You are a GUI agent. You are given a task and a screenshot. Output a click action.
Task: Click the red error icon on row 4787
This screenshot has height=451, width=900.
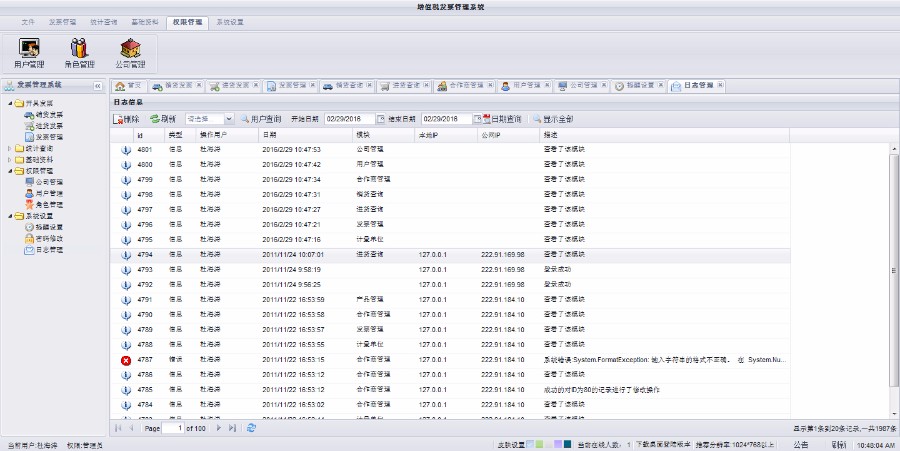click(126, 360)
